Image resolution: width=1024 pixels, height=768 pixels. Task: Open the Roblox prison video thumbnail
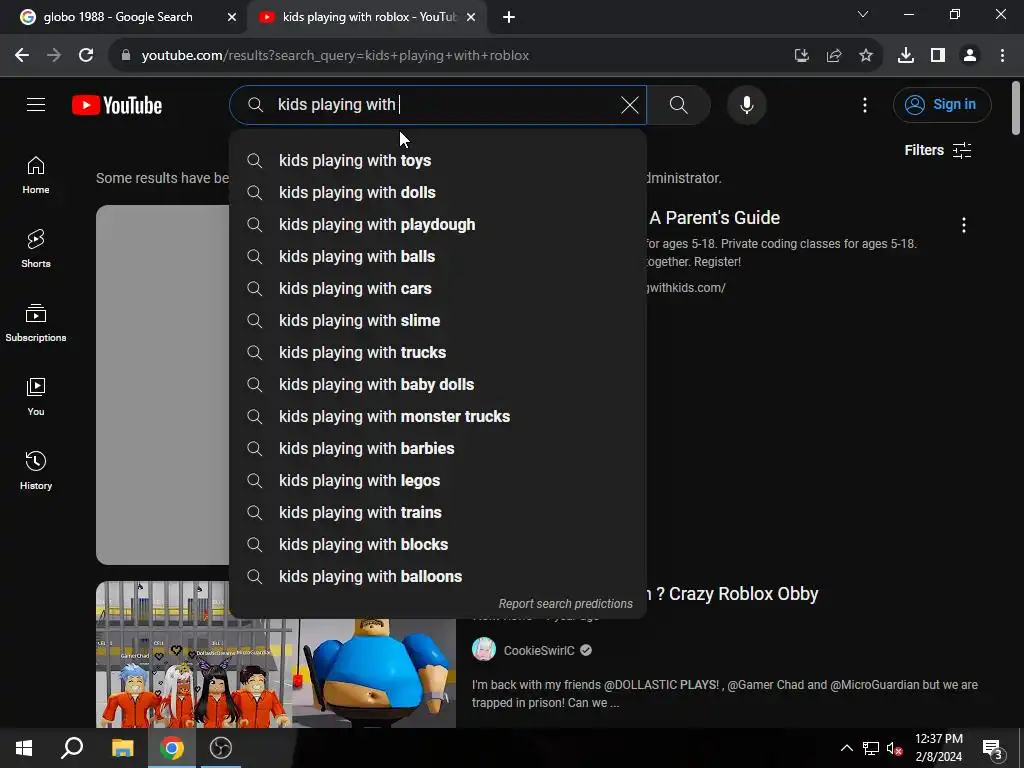point(276,671)
